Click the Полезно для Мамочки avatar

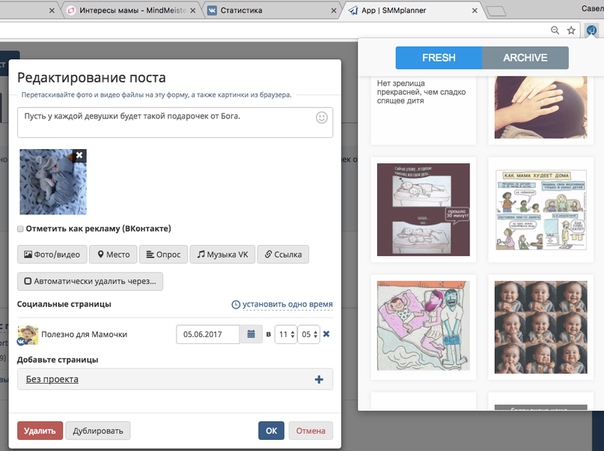point(27,335)
